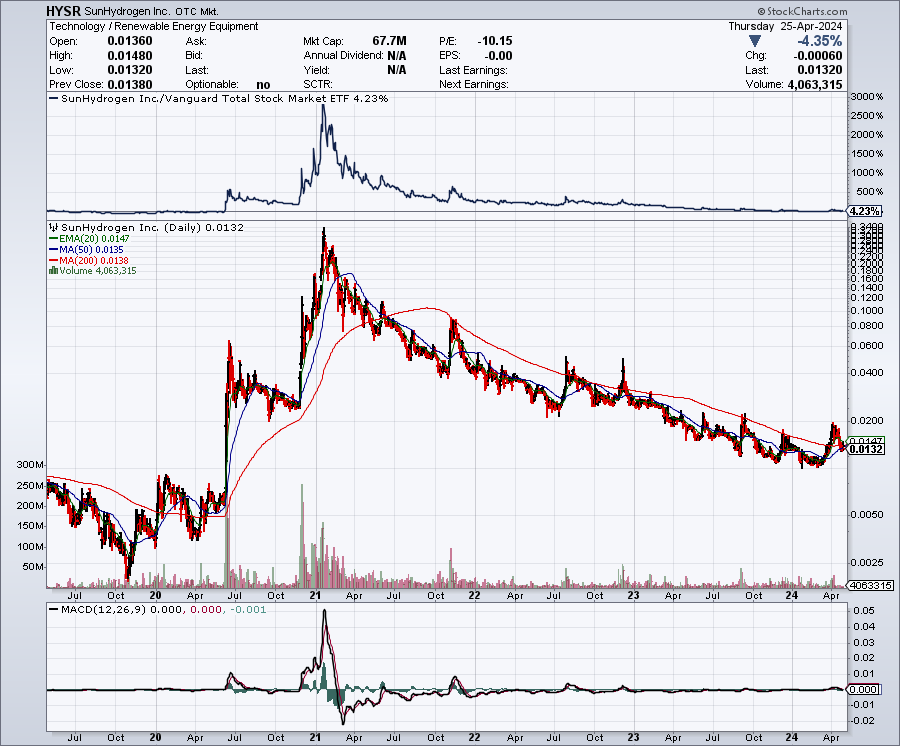Click the date Thursday 25-Apr-2024
900x746 pixels.
(785, 26)
